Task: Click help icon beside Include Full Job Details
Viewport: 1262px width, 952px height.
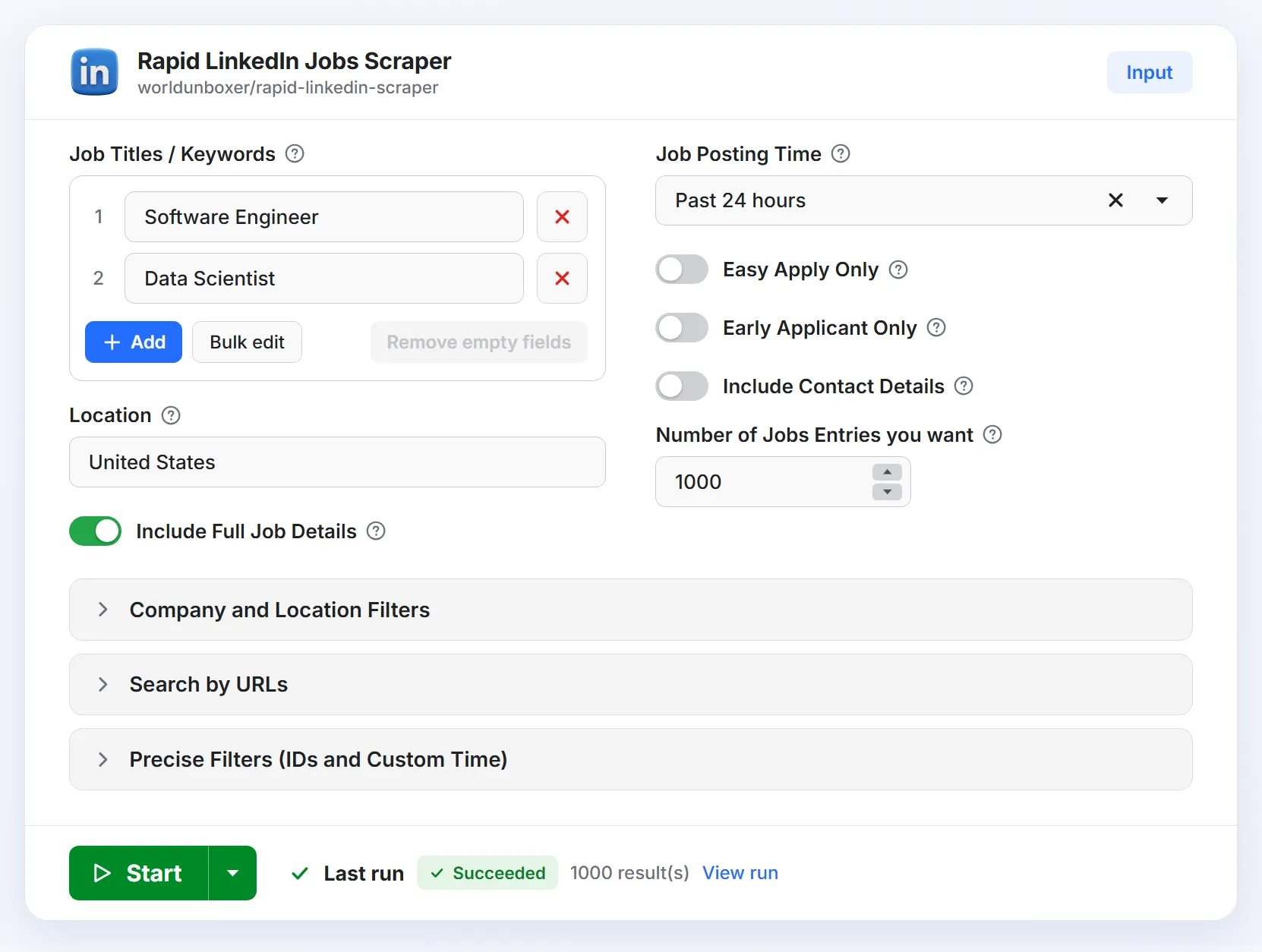Action: click(x=376, y=531)
